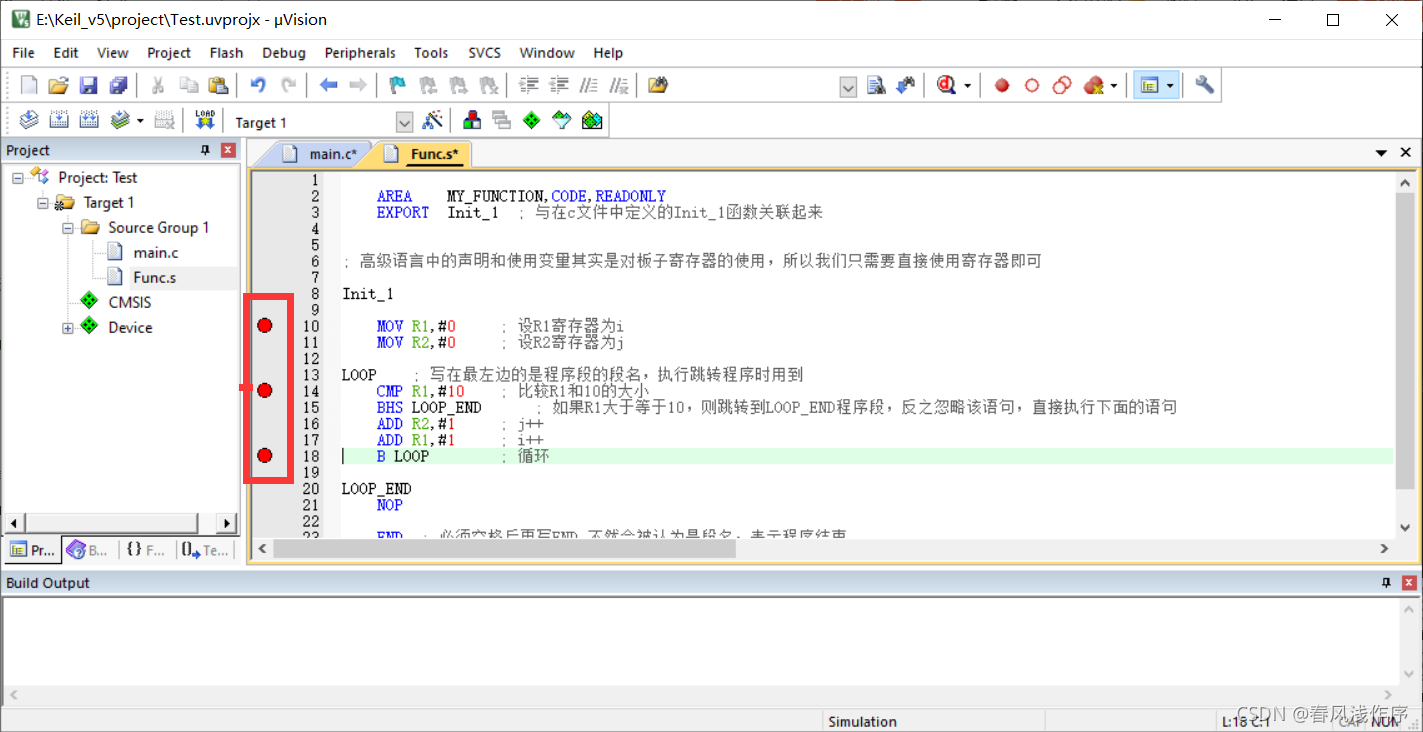This screenshot has width=1423, height=732.
Task: Pin or unpin the Project panel
Action: [x=206, y=150]
